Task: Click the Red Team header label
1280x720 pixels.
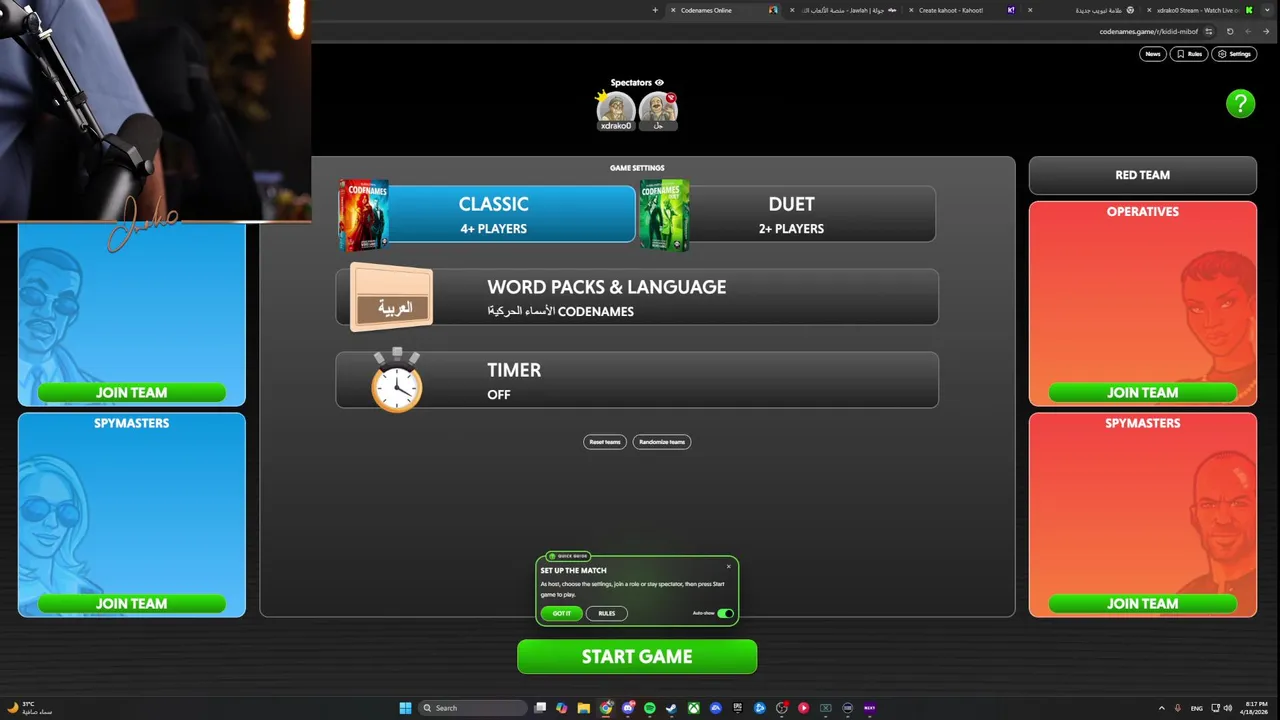Action: (x=1142, y=175)
